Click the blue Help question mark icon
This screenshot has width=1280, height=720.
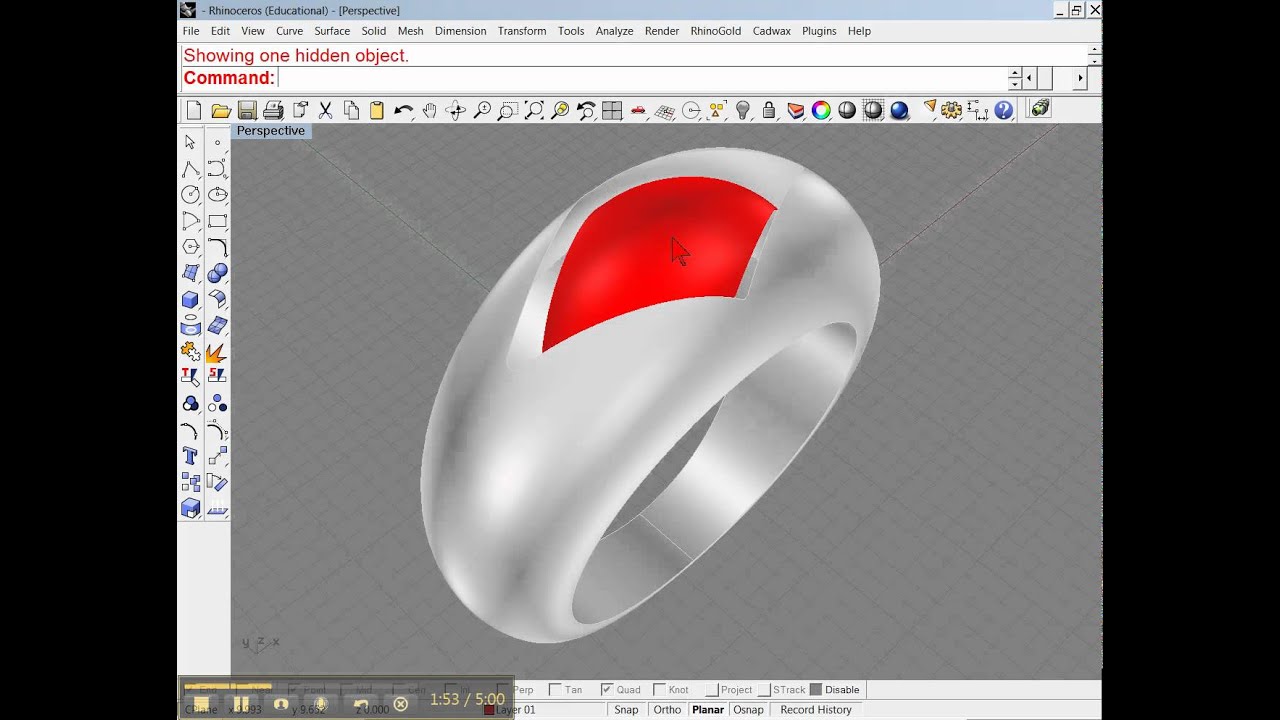(1003, 110)
